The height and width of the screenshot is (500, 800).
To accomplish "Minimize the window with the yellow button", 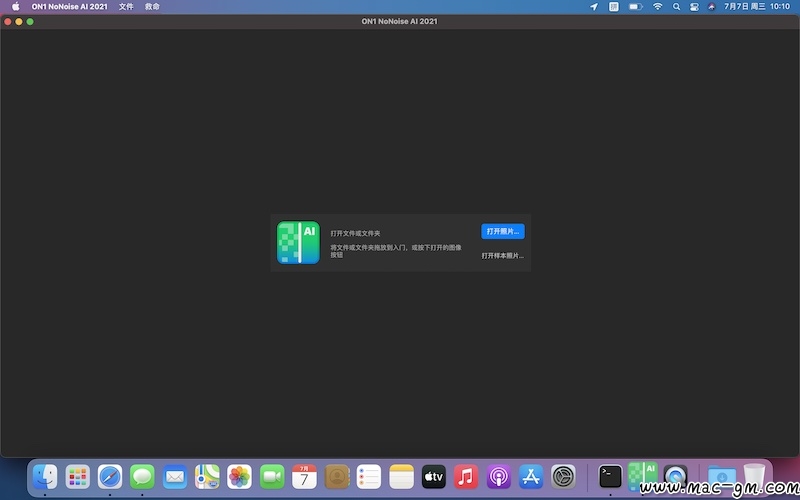I will 19,21.
